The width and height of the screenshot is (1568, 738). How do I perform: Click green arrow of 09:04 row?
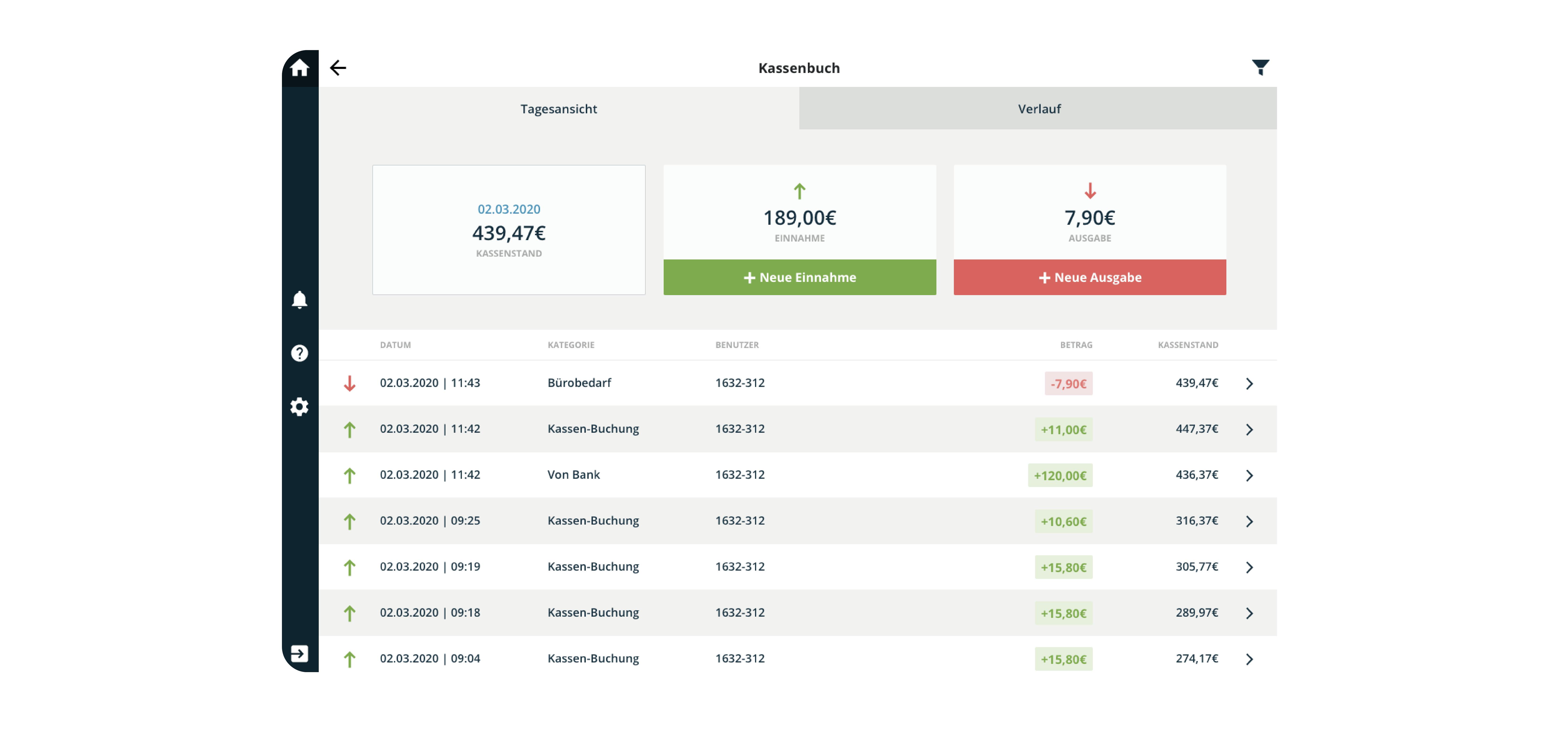point(349,659)
